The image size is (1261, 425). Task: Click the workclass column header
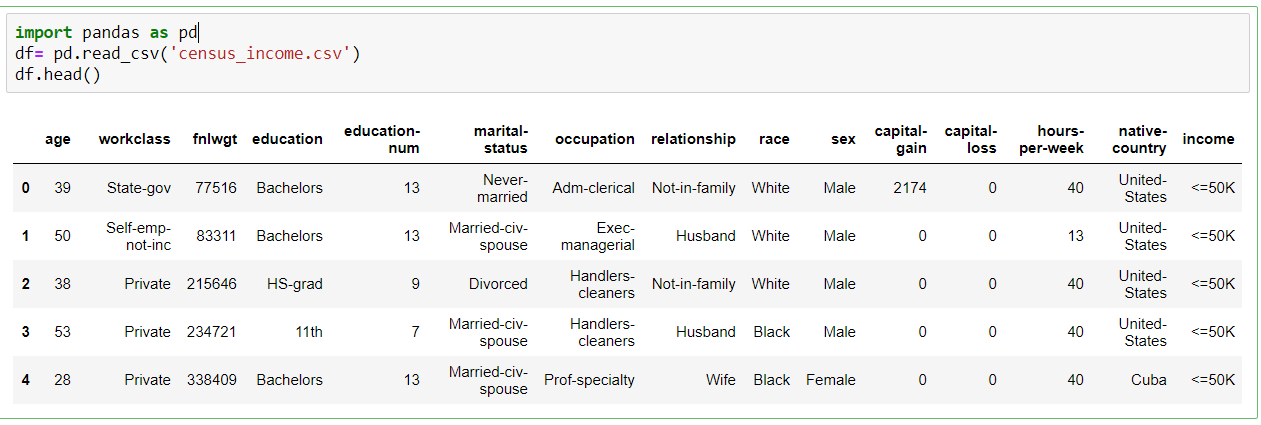click(134, 139)
